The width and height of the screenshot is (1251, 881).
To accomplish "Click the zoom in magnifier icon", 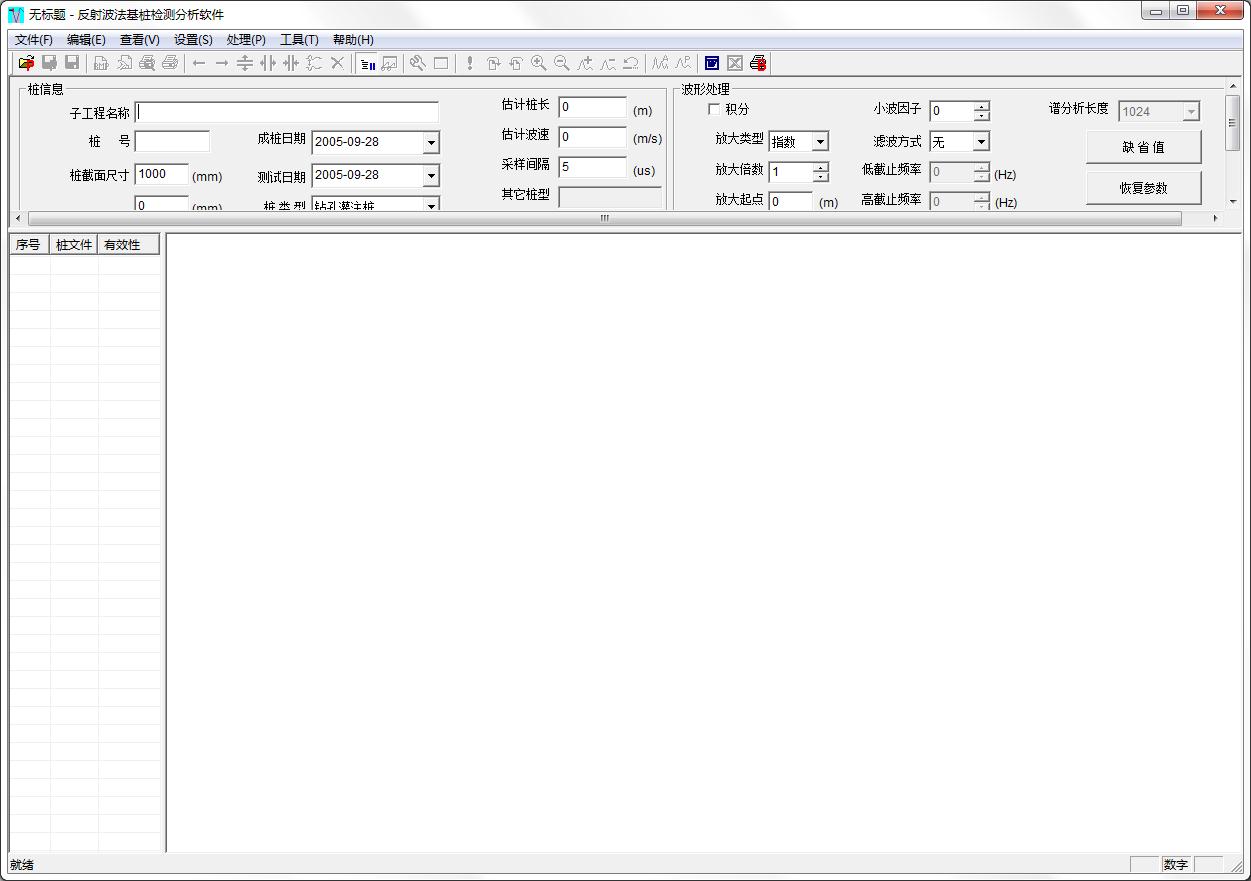I will (538, 63).
